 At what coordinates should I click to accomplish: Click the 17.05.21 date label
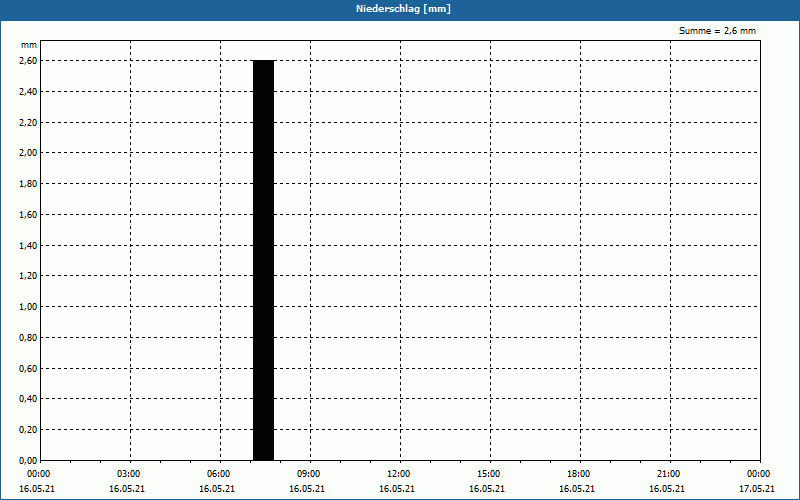click(757, 489)
